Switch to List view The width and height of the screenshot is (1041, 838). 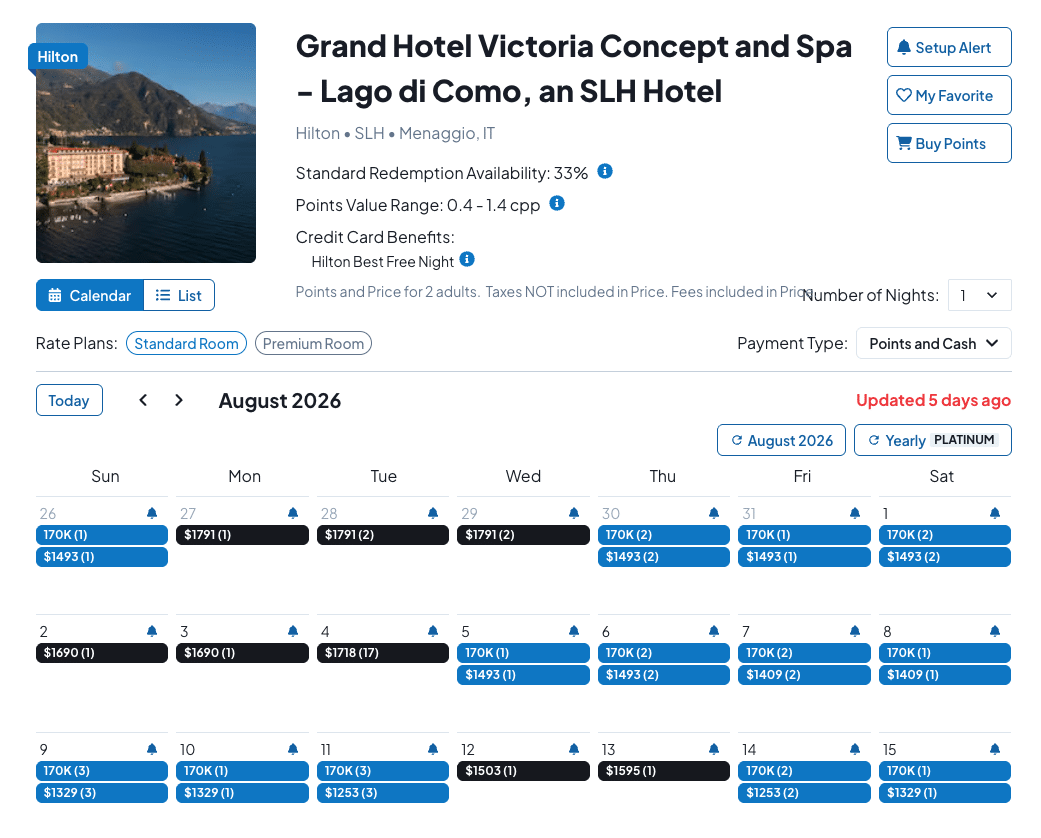(179, 296)
